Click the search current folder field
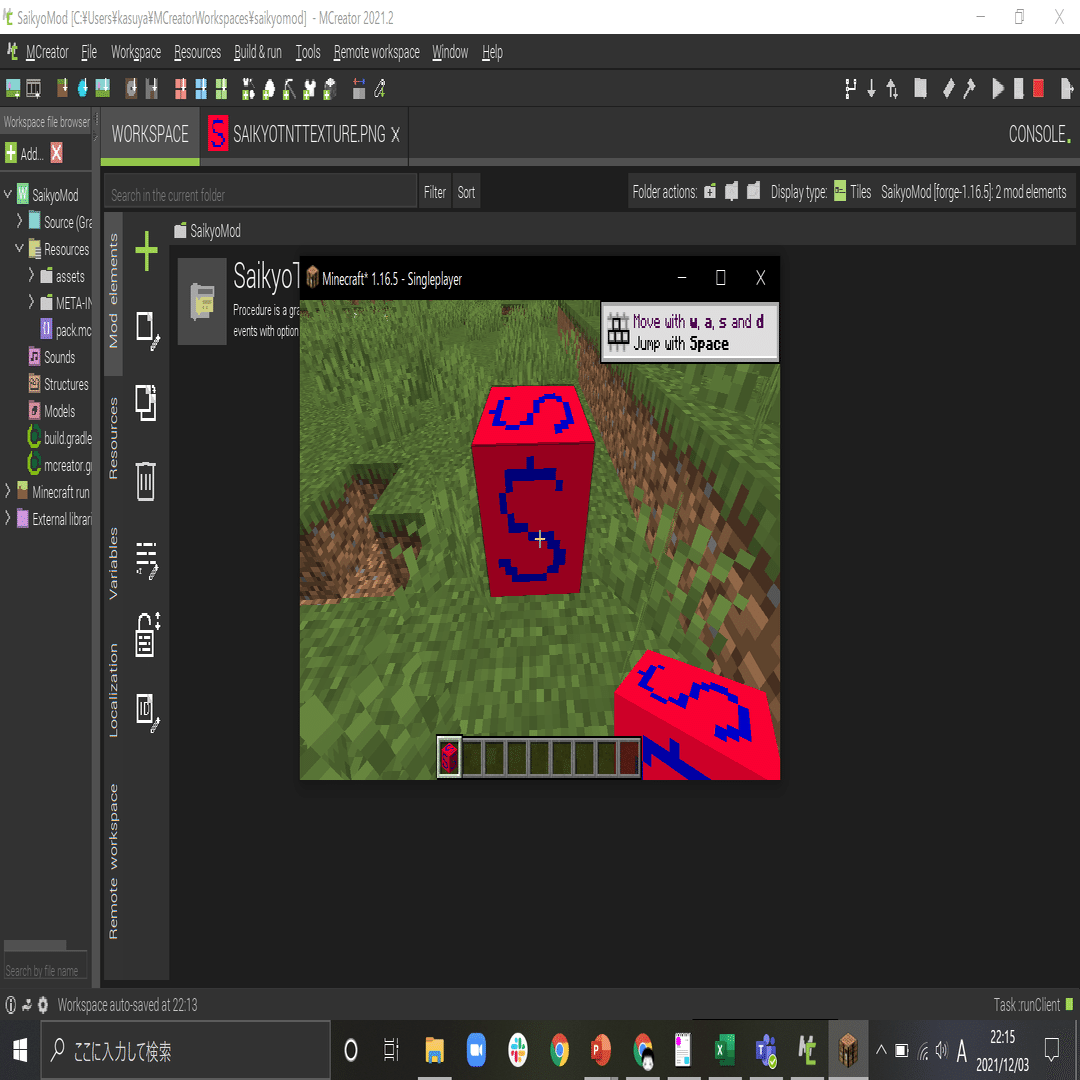This screenshot has height=1080, width=1080. [258, 191]
